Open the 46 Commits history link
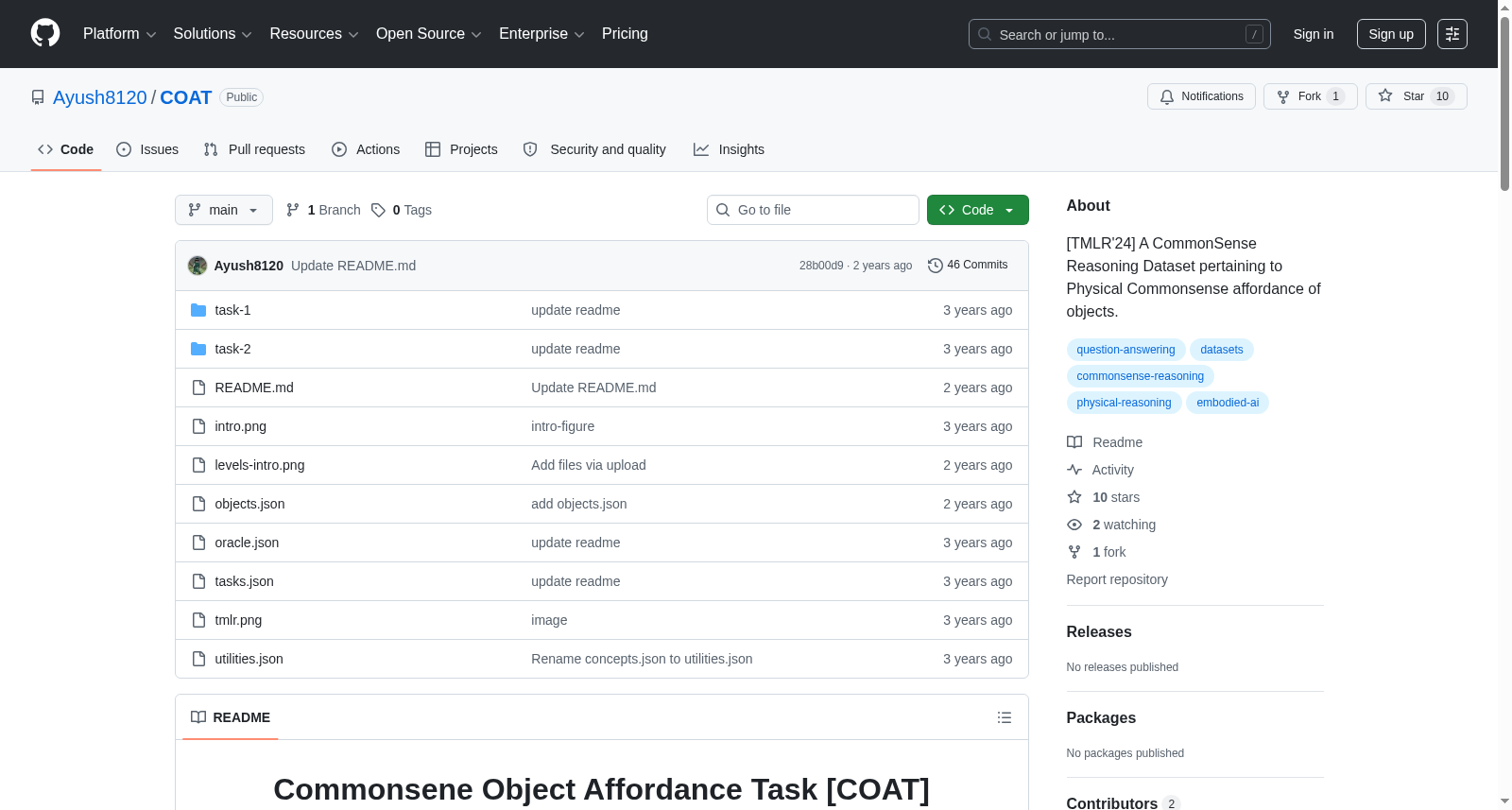The image size is (1512, 810). click(968, 266)
